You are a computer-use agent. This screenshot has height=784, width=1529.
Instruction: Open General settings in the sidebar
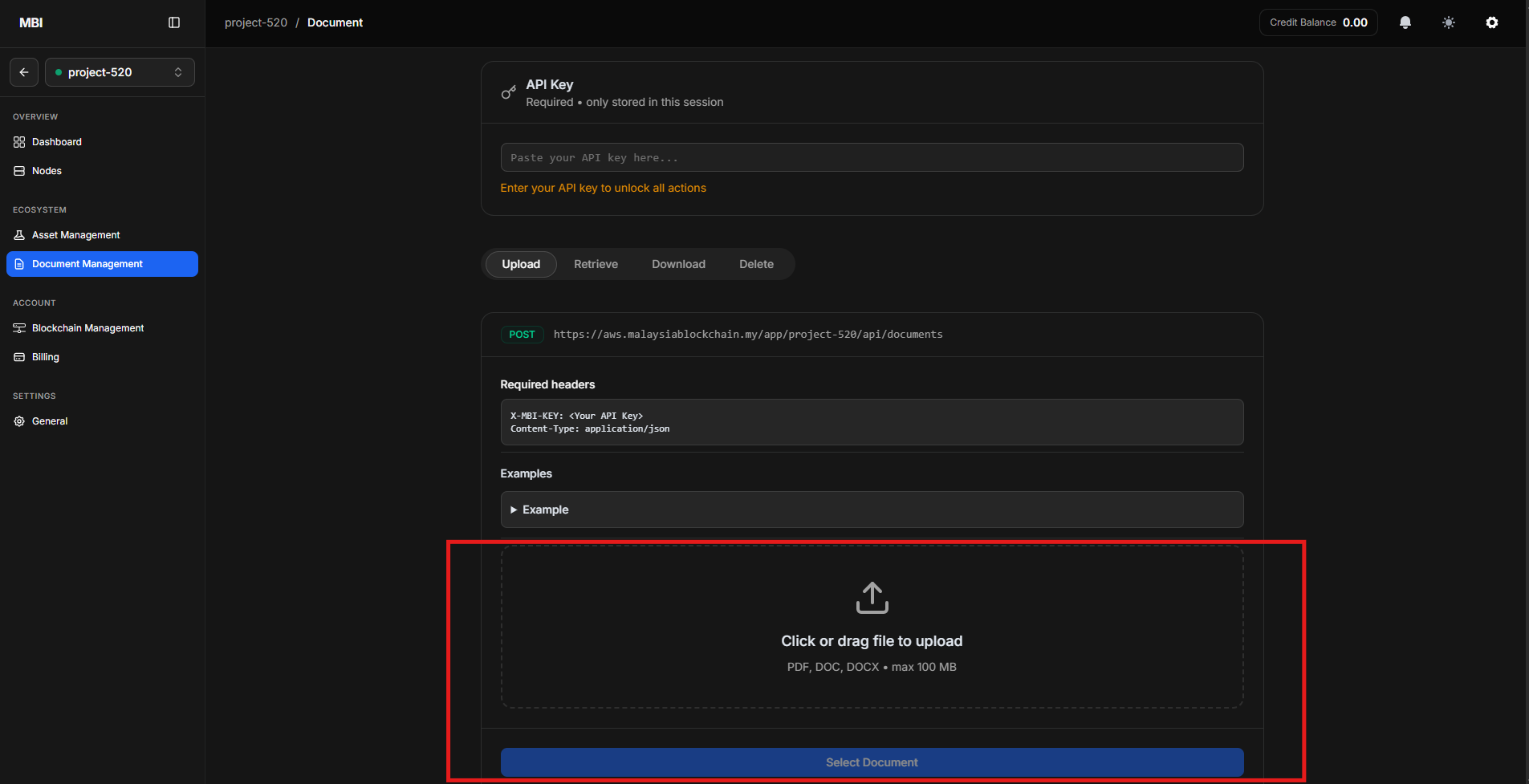click(50, 420)
